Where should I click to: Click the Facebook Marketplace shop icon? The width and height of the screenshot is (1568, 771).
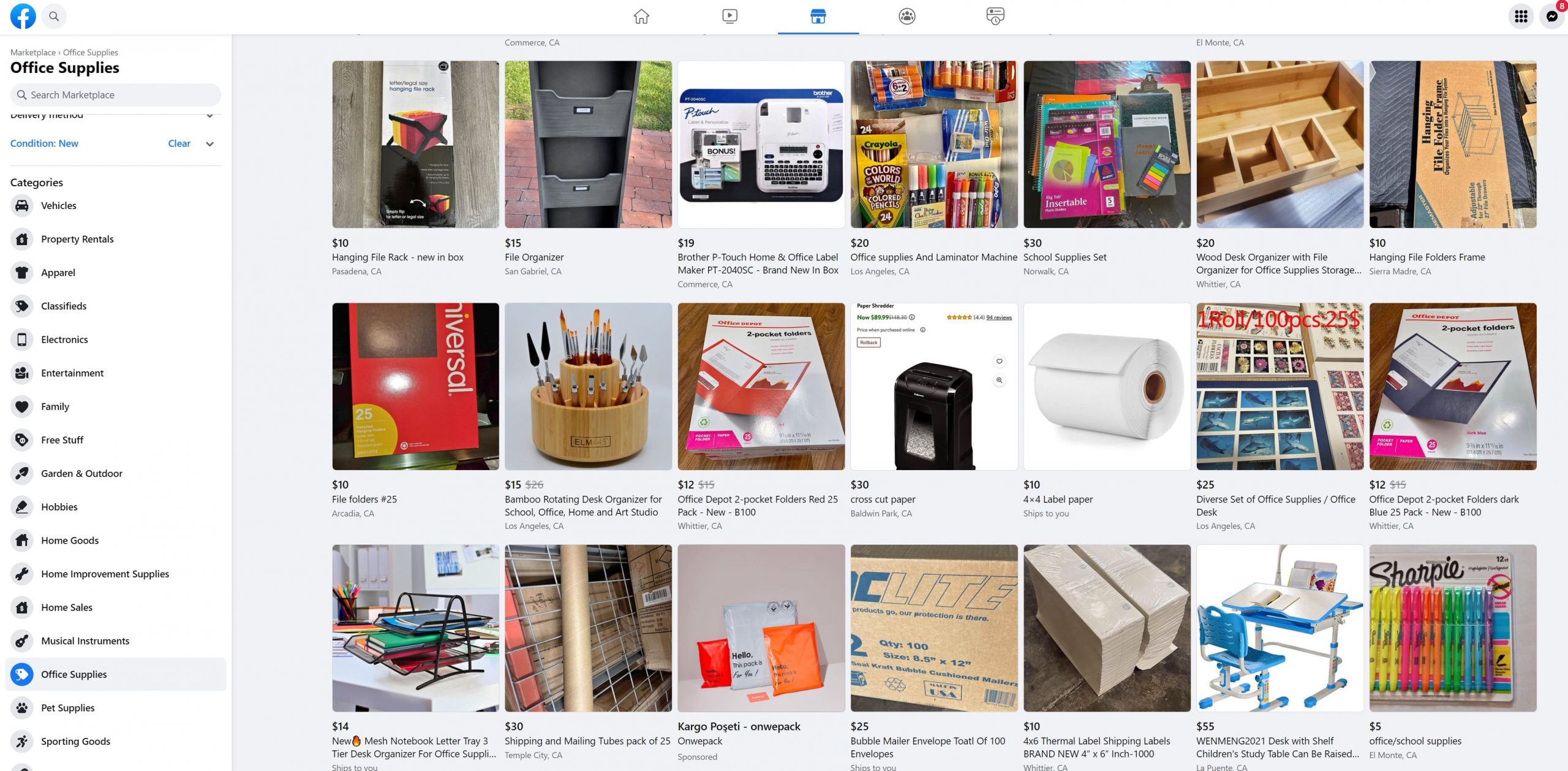pyautogui.click(x=818, y=16)
